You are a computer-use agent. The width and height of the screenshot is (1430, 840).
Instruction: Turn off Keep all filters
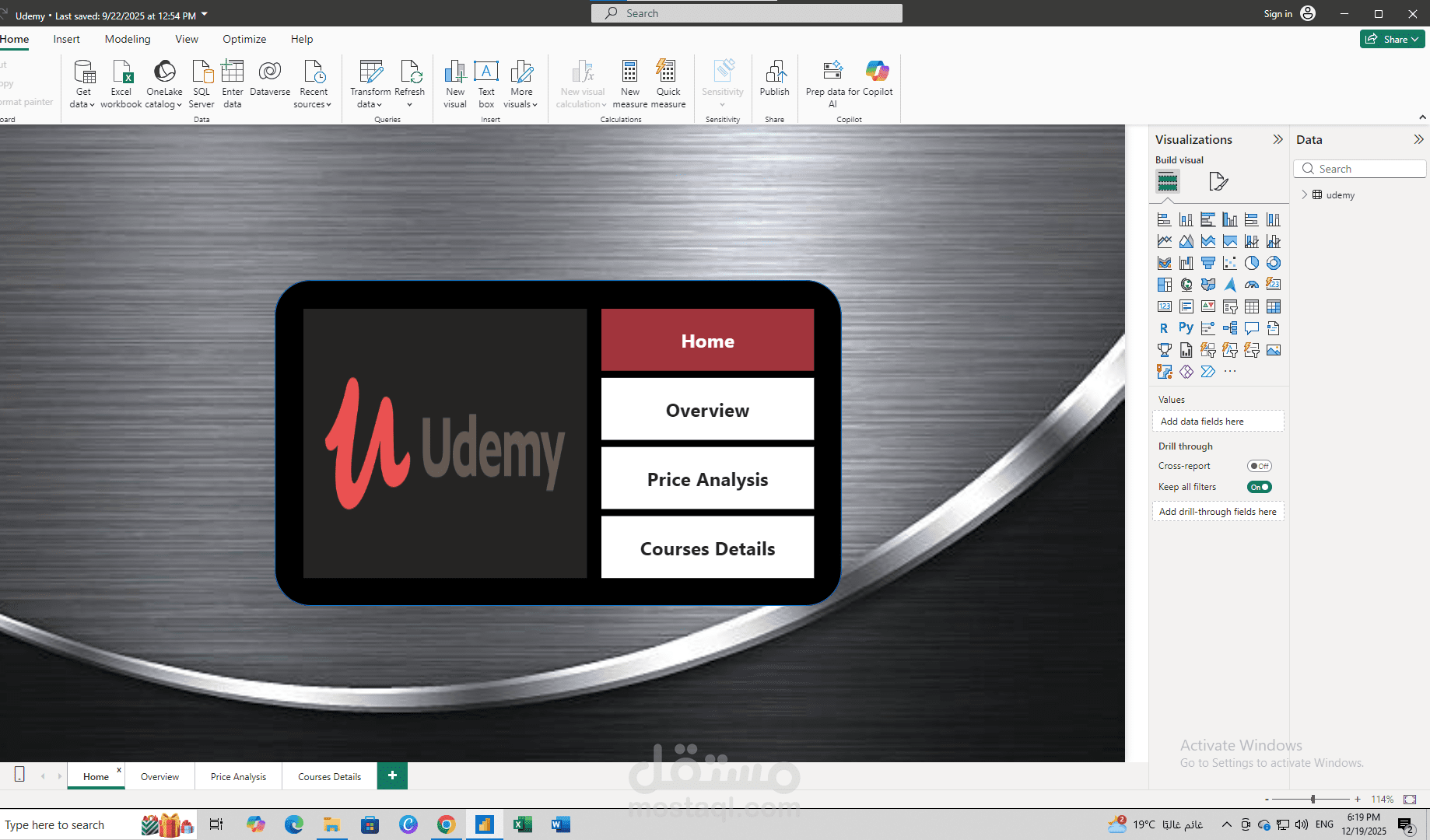[1259, 487]
